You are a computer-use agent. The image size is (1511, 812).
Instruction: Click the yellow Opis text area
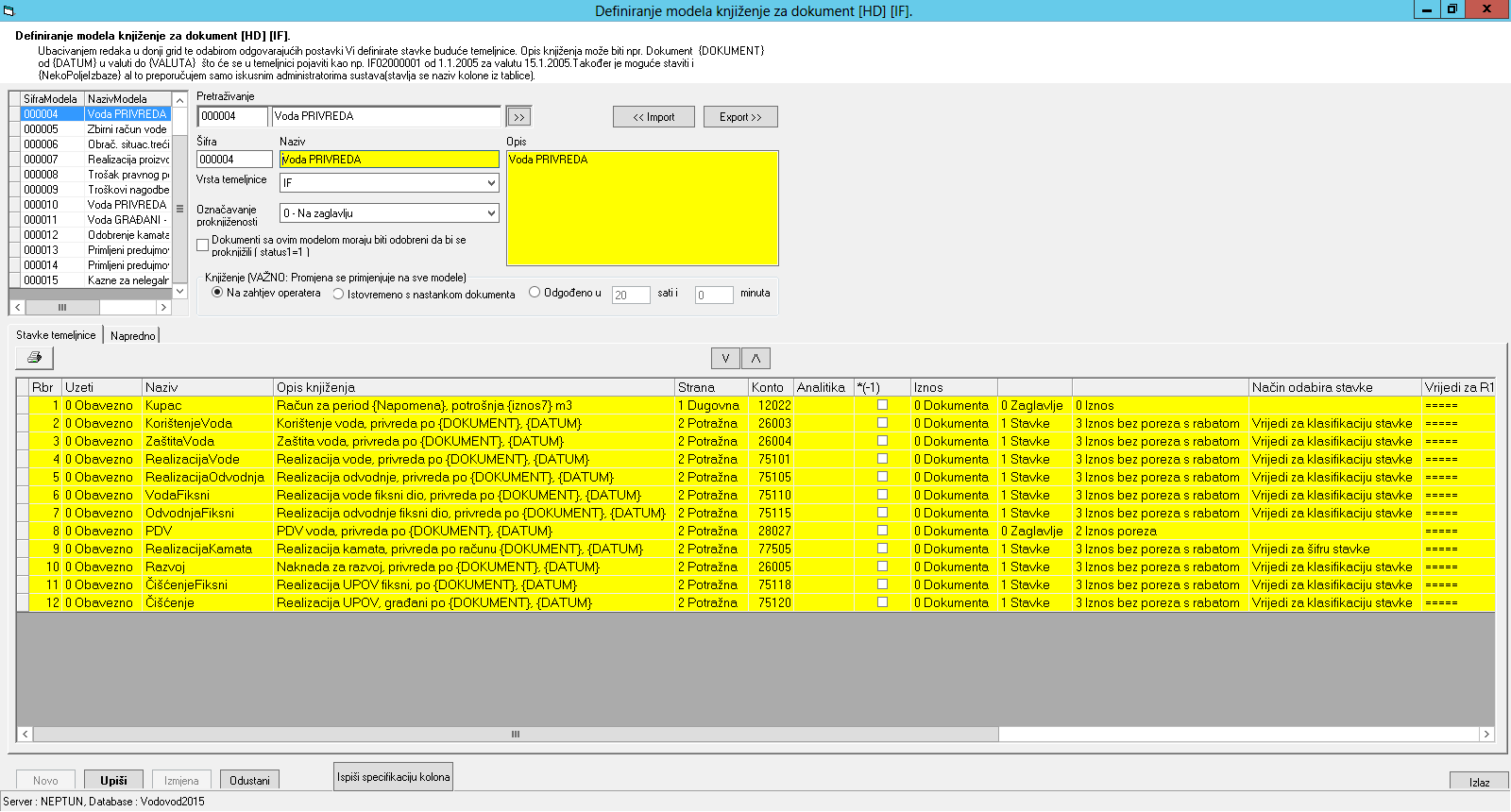pos(642,208)
